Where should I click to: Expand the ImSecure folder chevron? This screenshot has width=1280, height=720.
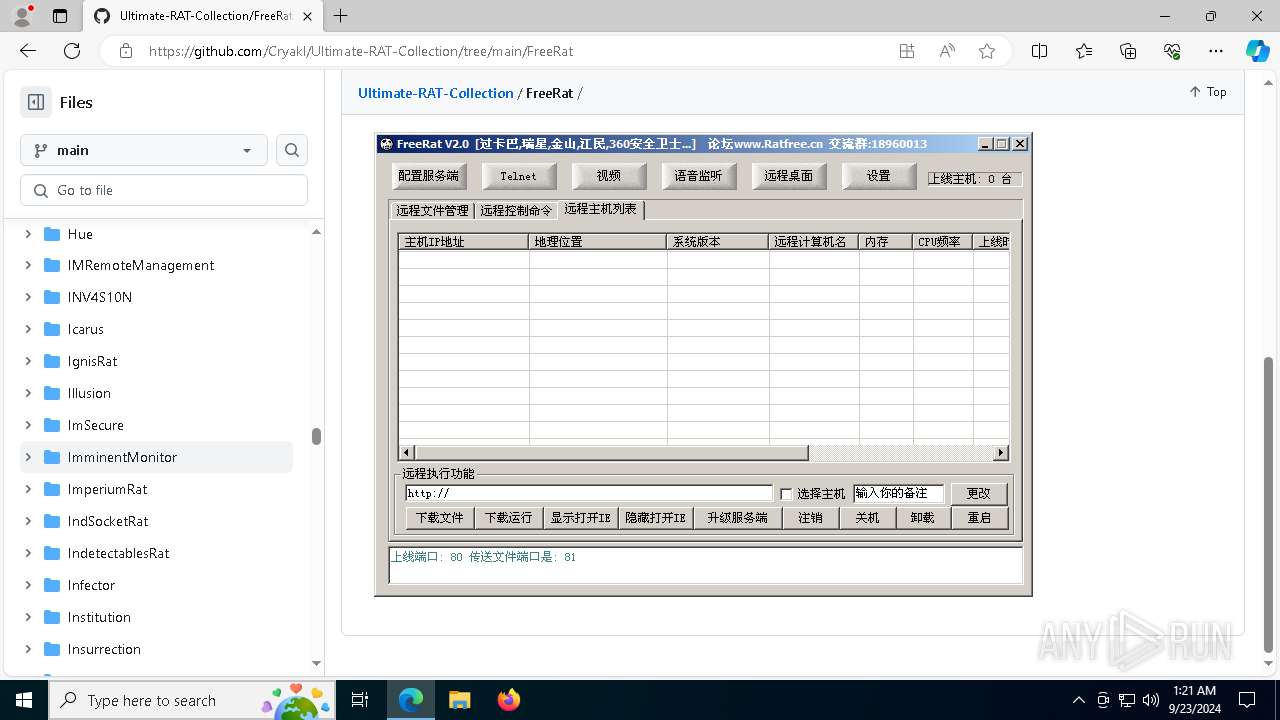[28, 425]
